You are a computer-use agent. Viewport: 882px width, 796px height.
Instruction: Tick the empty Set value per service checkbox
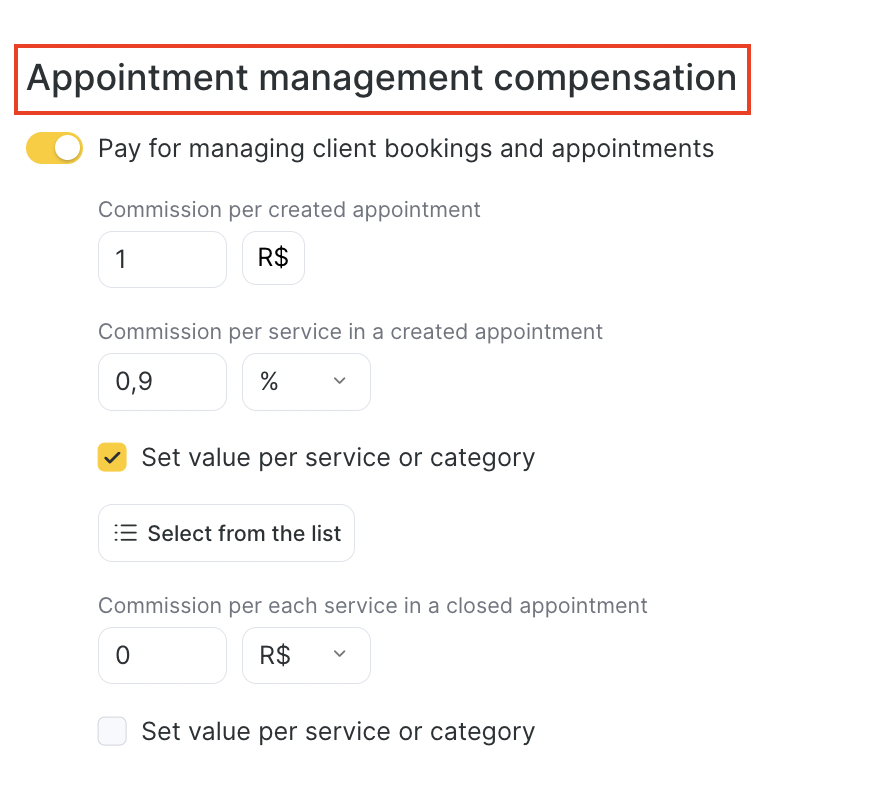(112, 732)
